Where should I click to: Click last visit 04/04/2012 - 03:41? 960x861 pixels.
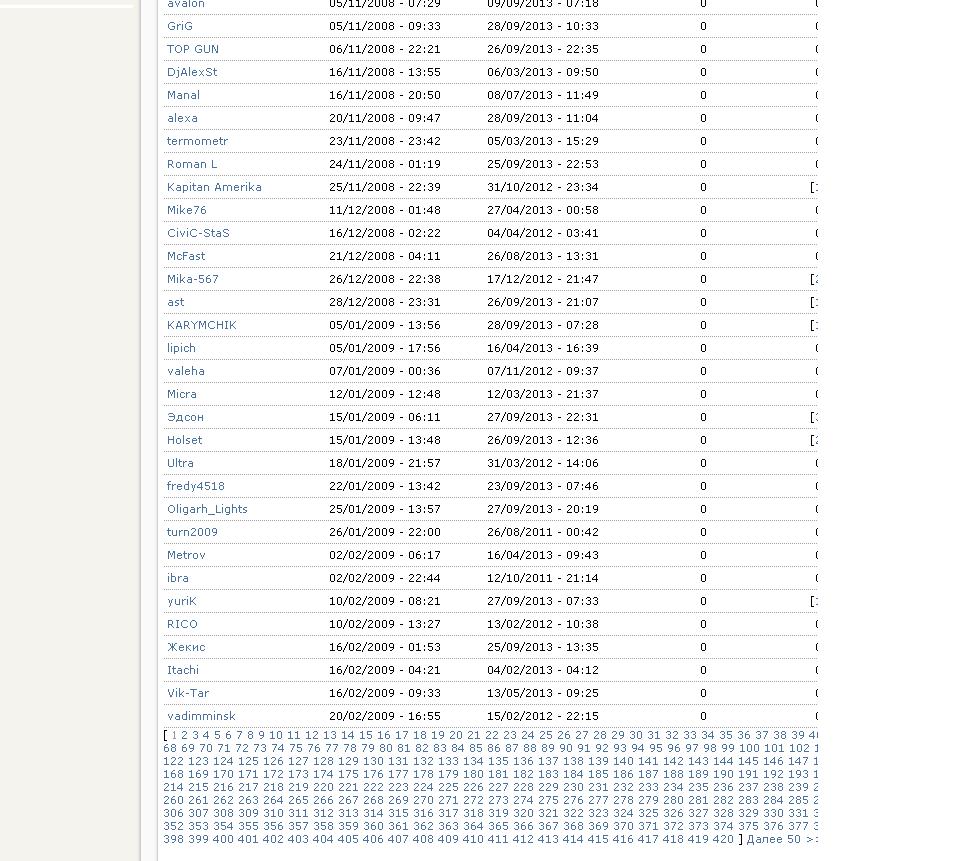[x=543, y=233]
